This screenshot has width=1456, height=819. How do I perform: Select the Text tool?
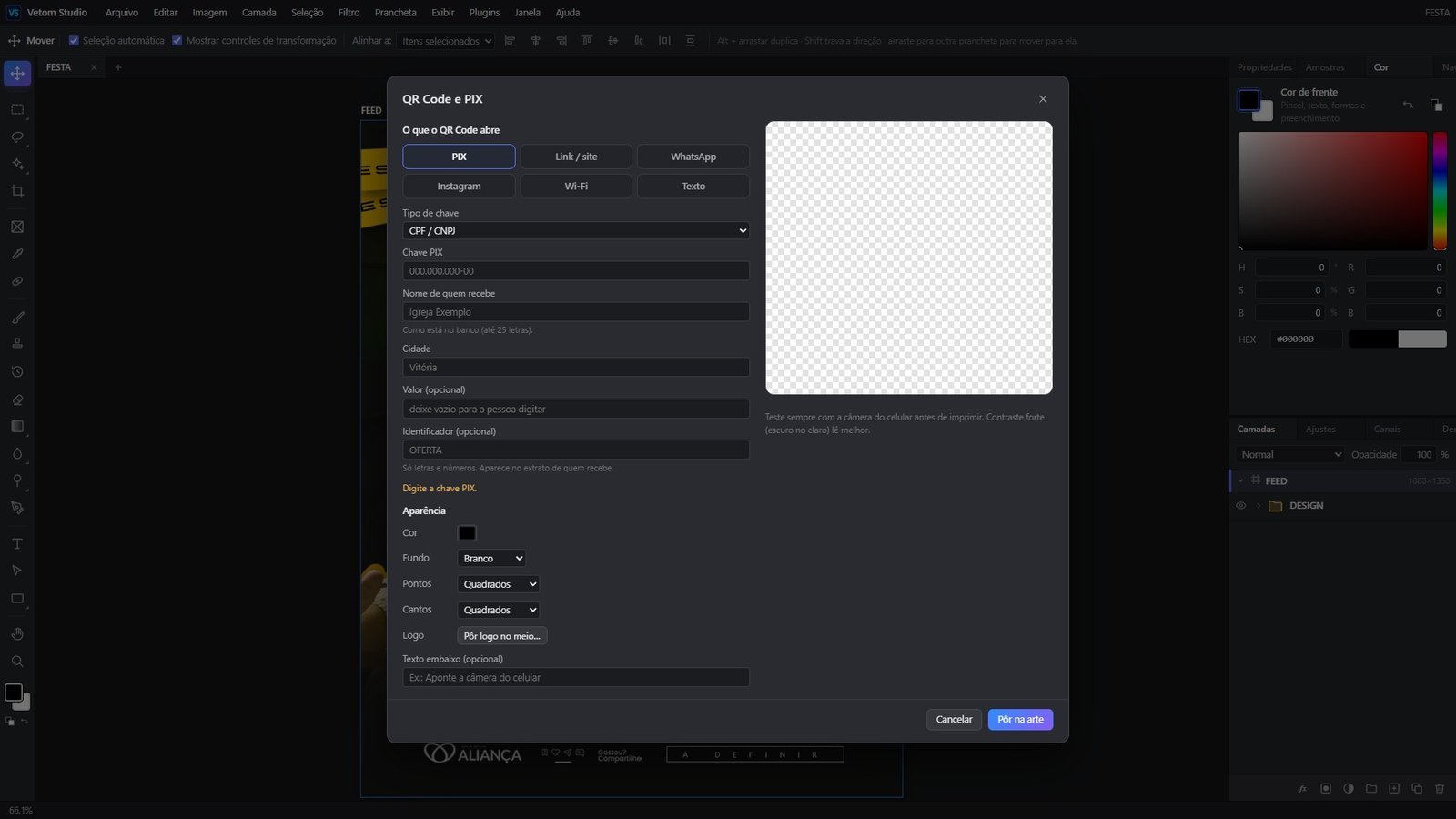tap(17, 543)
